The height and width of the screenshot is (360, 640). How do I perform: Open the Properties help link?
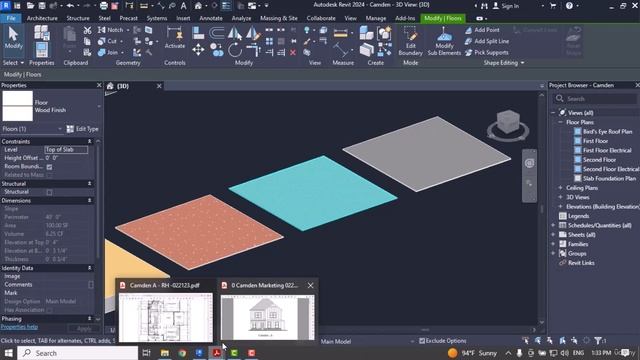(x=19, y=327)
